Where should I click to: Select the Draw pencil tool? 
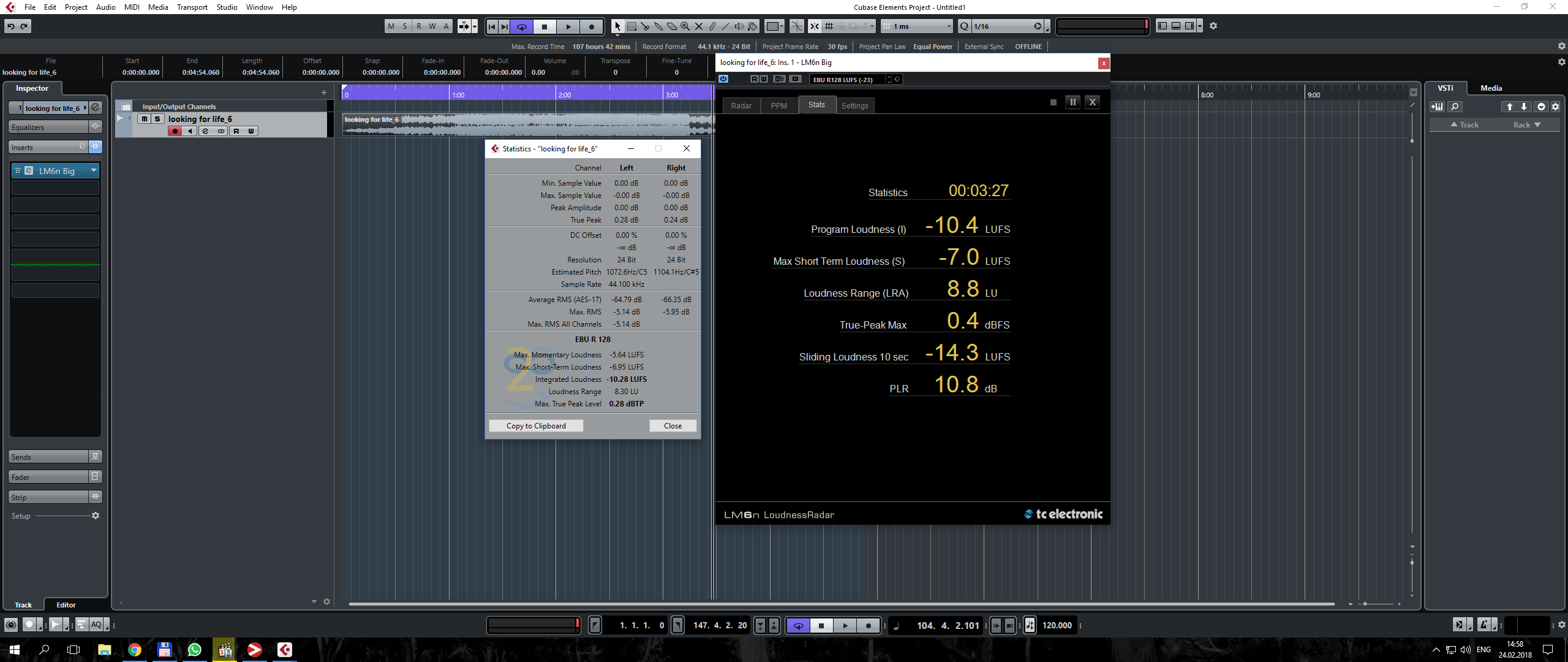[x=712, y=26]
